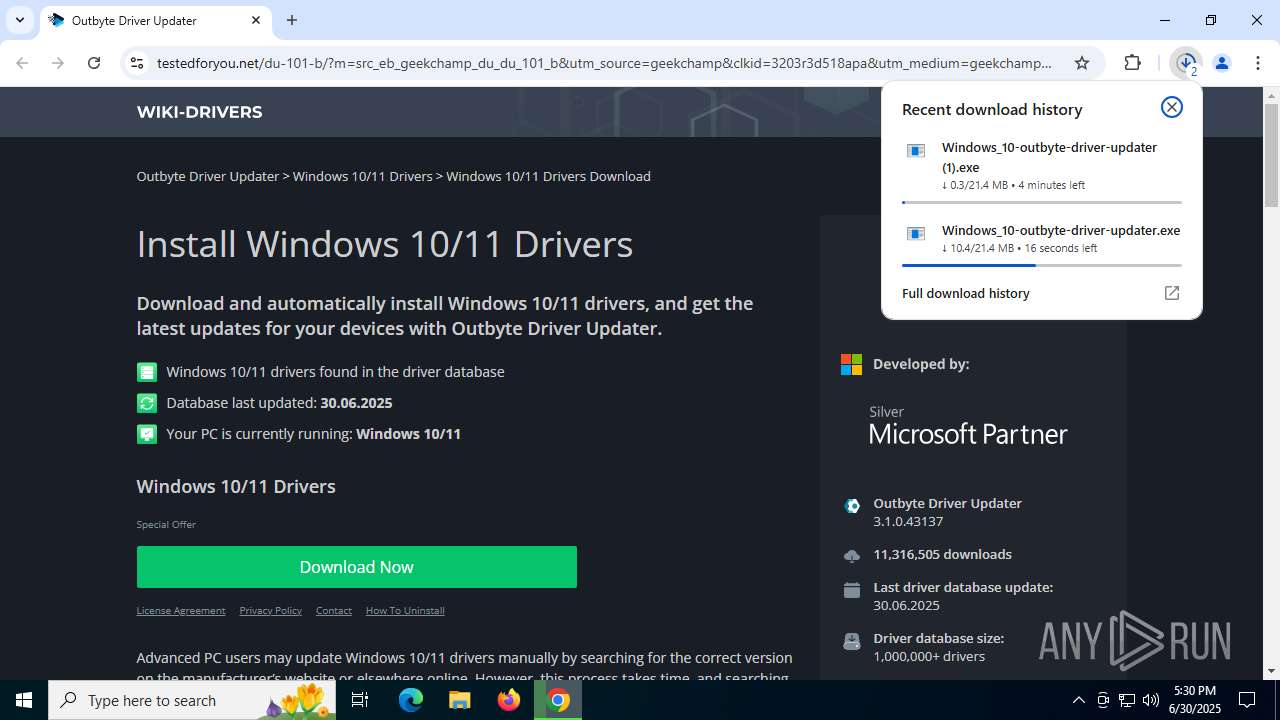Click the scrollbar down arrow

point(1271,671)
